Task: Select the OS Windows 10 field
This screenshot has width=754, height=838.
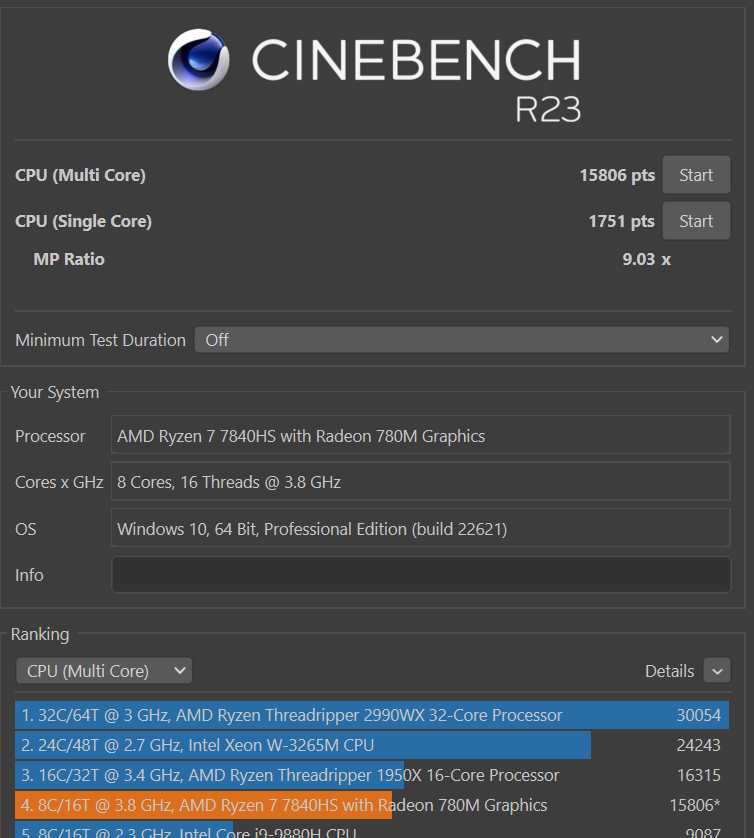Action: click(x=421, y=529)
